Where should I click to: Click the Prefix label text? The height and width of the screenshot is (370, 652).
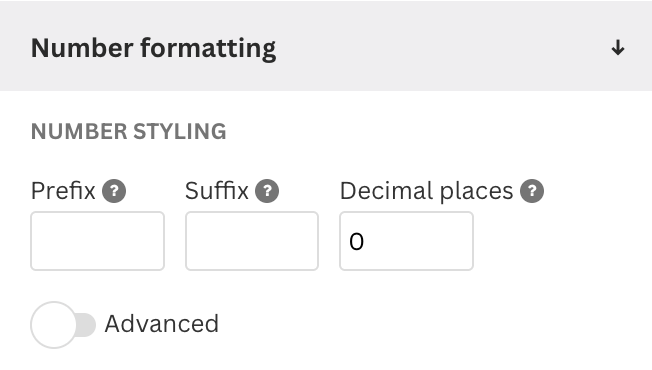coord(63,191)
